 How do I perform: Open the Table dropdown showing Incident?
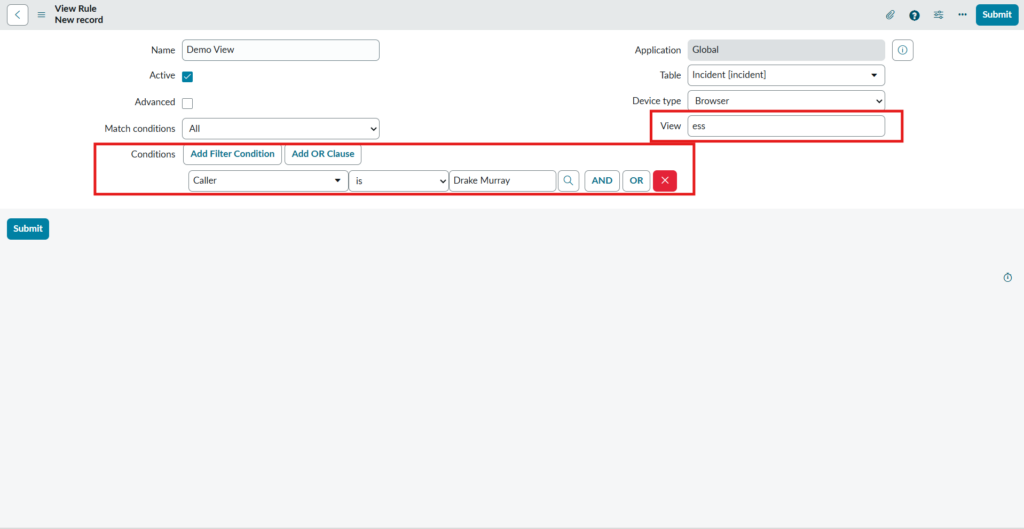(786, 75)
